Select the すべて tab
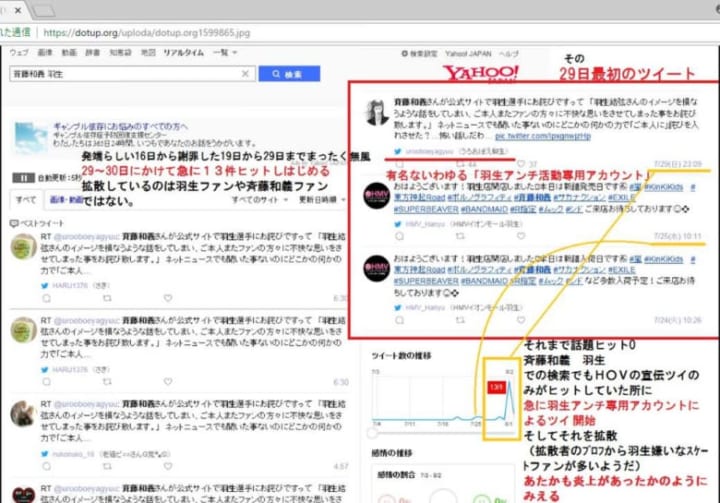The width and height of the screenshot is (720, 503). click(x=25, y=200)
